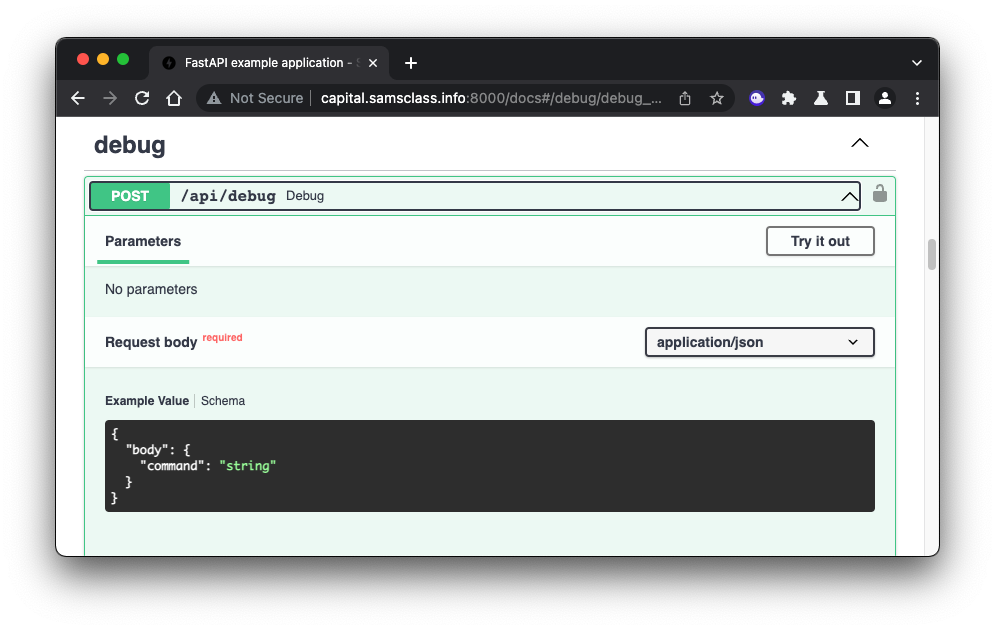Collapse the debug section chevron
995x630 pixels.
859,144
